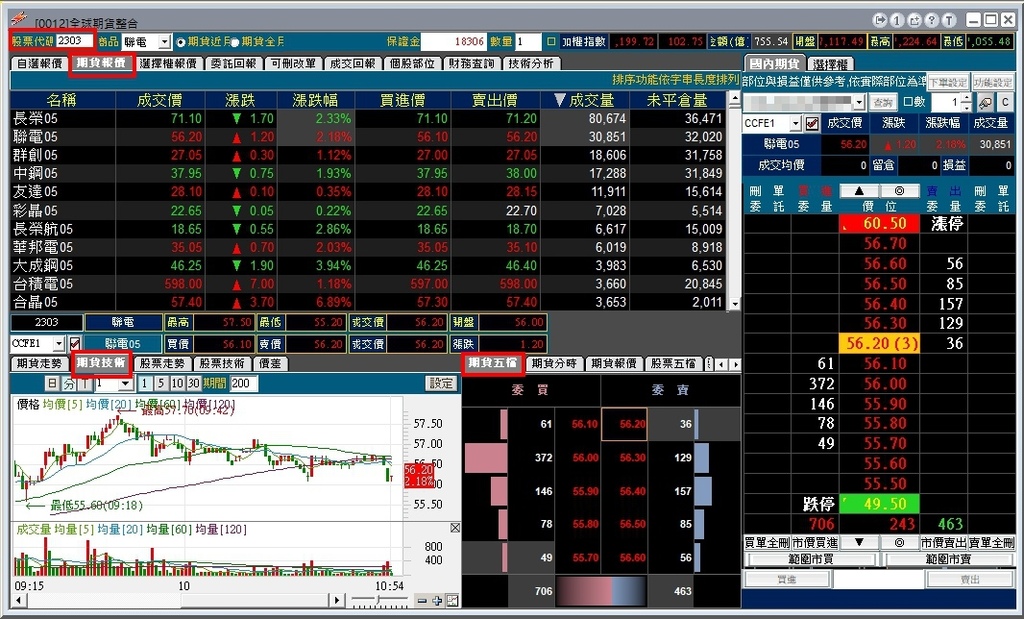The height and width of the screenshot is (619, 1024).
Task: Click the 漲停 60.50 price cell
Action: tap(880, 223)
